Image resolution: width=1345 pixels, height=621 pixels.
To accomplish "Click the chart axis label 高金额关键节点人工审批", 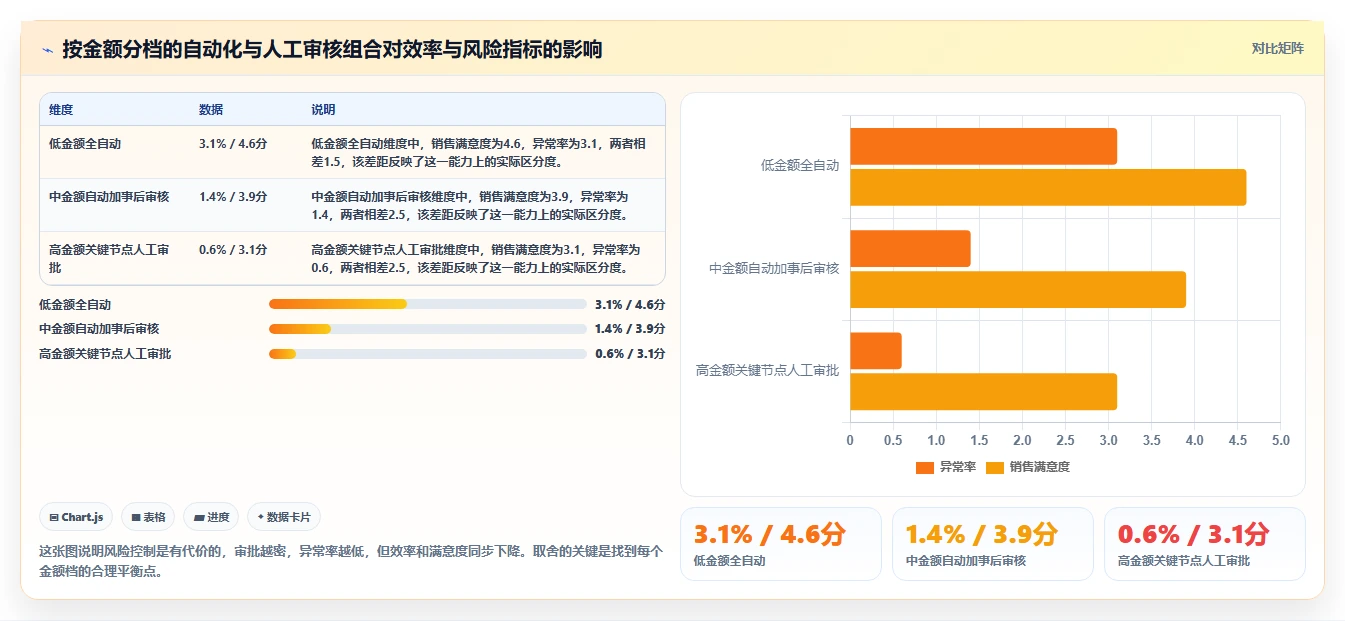I will pyautogui.click(x=768, y=371).
